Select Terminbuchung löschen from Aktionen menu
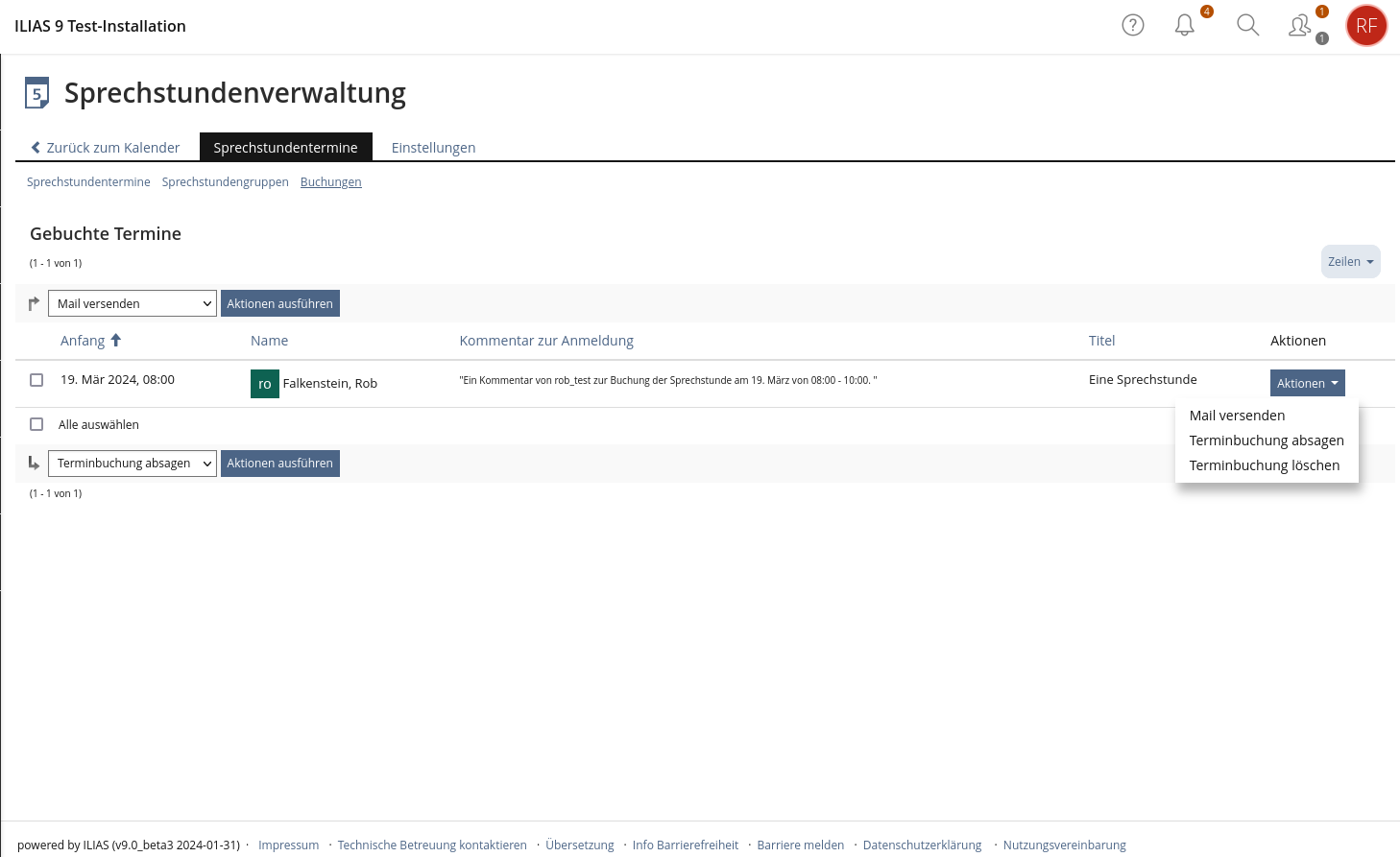Screen dimensions: 1400x857 (x=1264, y=465)
